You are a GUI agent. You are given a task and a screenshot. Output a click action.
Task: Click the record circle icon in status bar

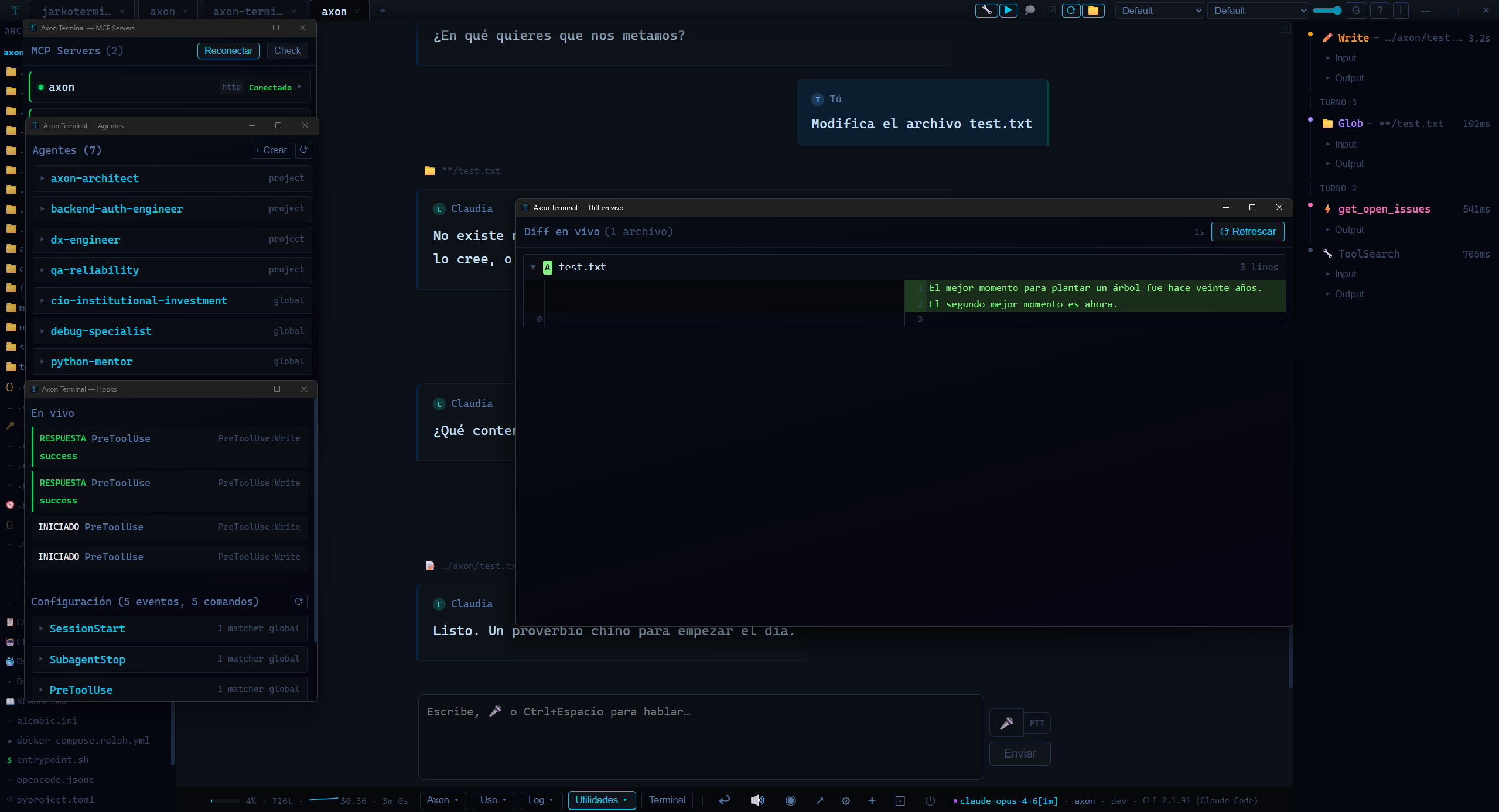point(790,800)
